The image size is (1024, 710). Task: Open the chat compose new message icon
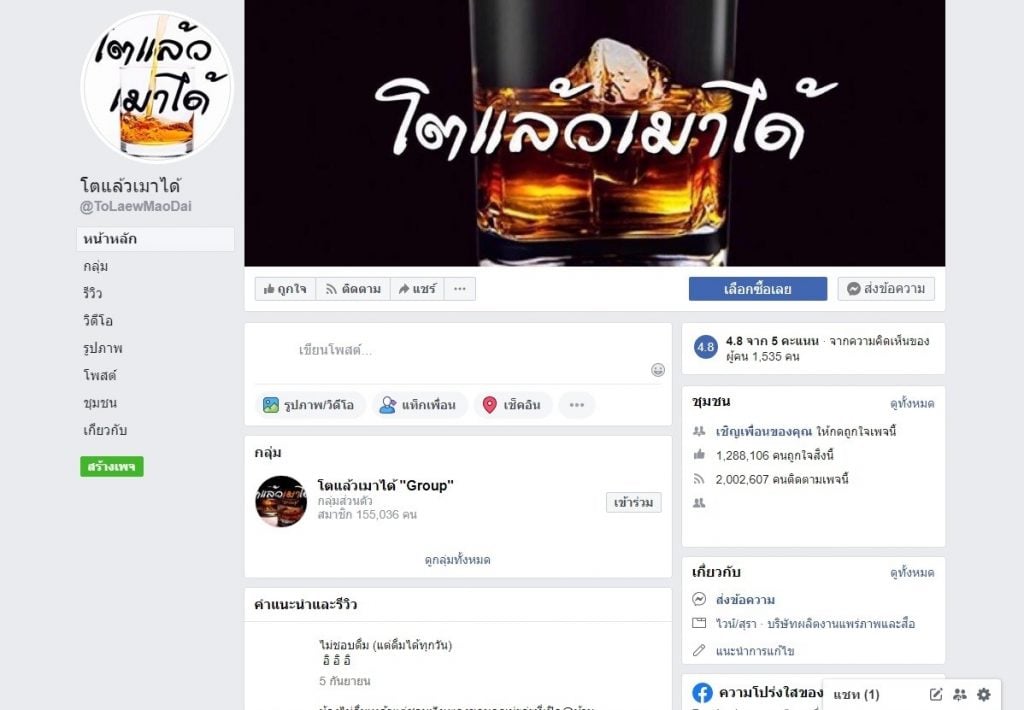click(x=936, y=694)
